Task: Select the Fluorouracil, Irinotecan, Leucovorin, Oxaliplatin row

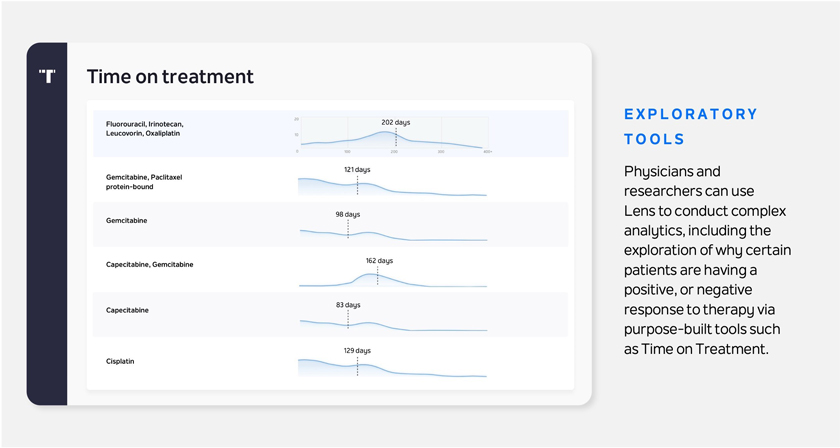Action: [x=331, y=133]
